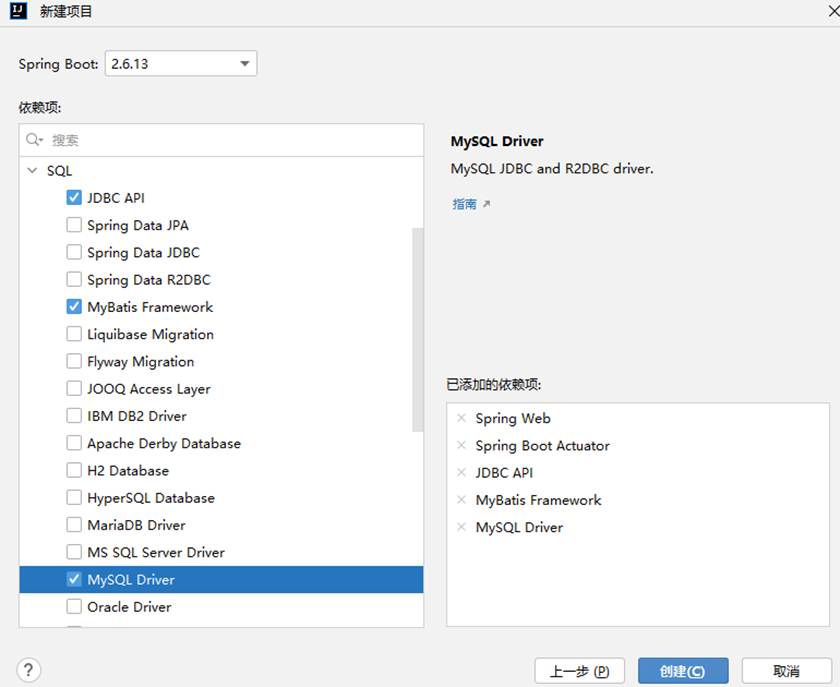The width and height of the screenshot is (840, 687).
Task: Select the H2 Database row text
Action: [x=128, y=471]
